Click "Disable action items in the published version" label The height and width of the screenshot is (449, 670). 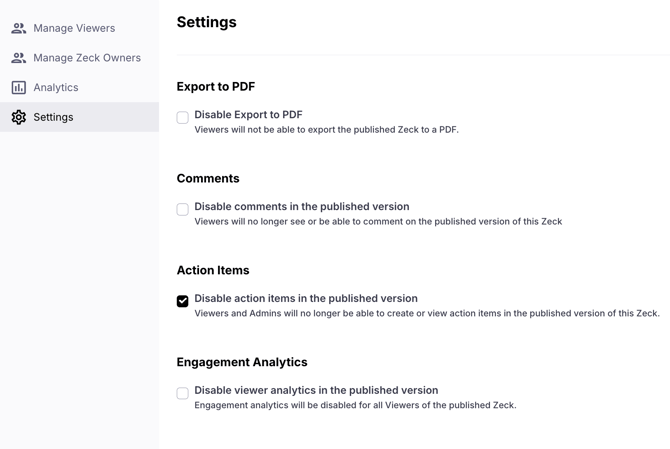click(x=306, y=298)
